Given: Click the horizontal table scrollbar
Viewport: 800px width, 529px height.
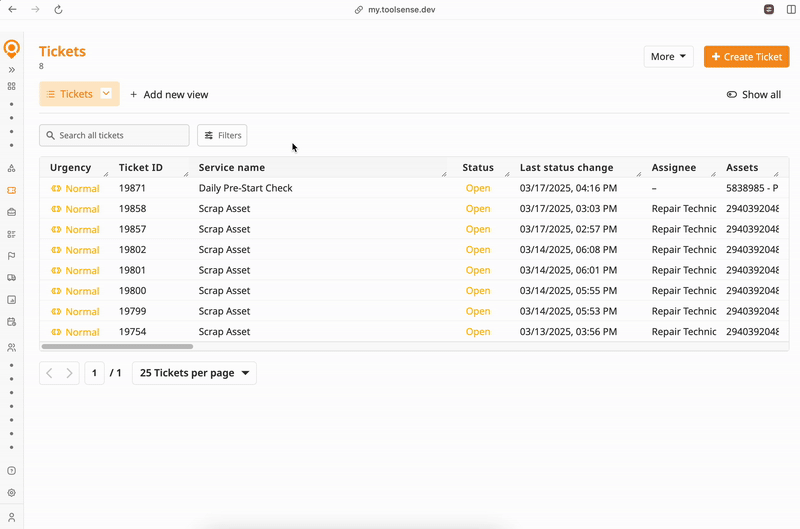Looking at the screenshot, I should (117, 347).
